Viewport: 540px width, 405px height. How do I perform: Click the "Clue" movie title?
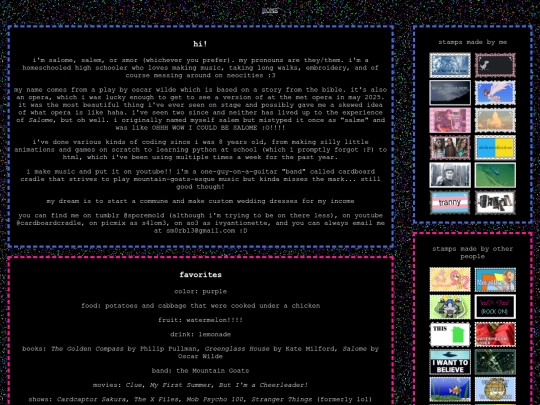[x=134, y=385]
